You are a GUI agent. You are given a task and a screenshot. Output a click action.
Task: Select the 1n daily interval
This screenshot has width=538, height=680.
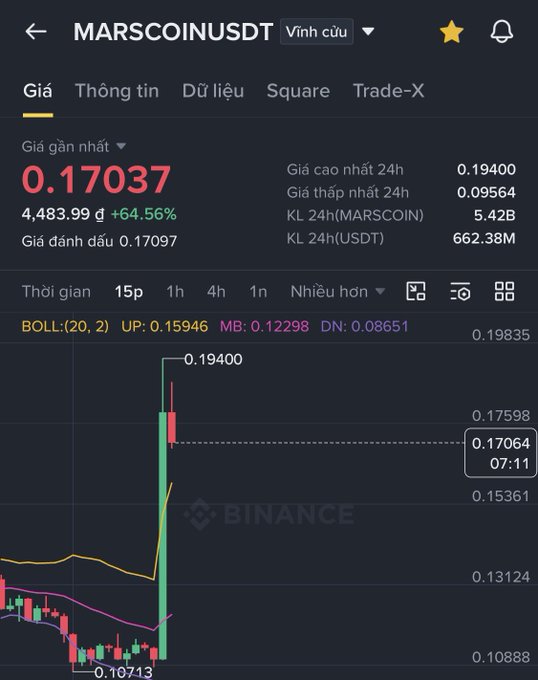click(258, 291)
